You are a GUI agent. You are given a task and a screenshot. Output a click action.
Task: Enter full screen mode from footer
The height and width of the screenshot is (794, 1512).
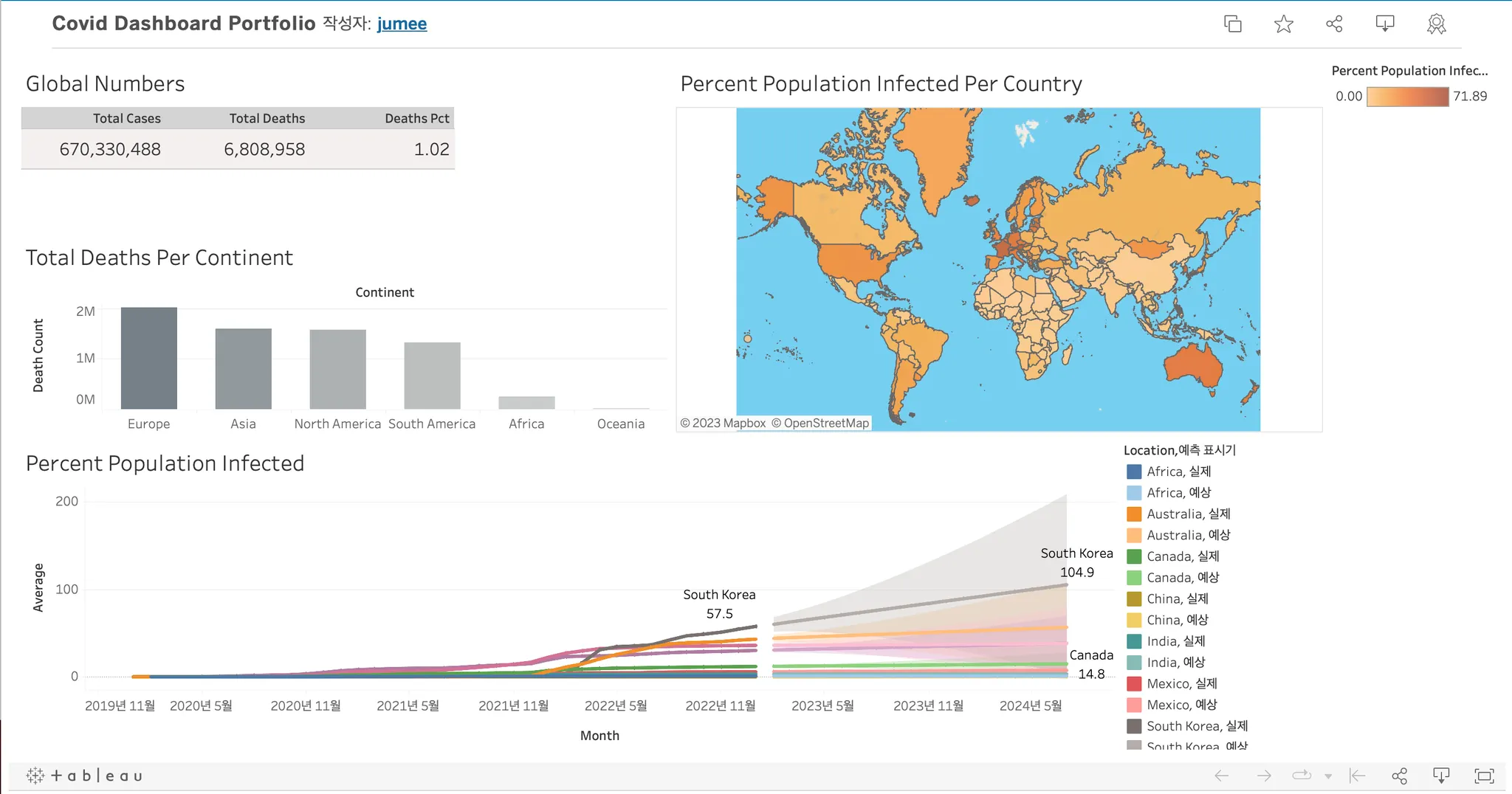coord(1484,776)
